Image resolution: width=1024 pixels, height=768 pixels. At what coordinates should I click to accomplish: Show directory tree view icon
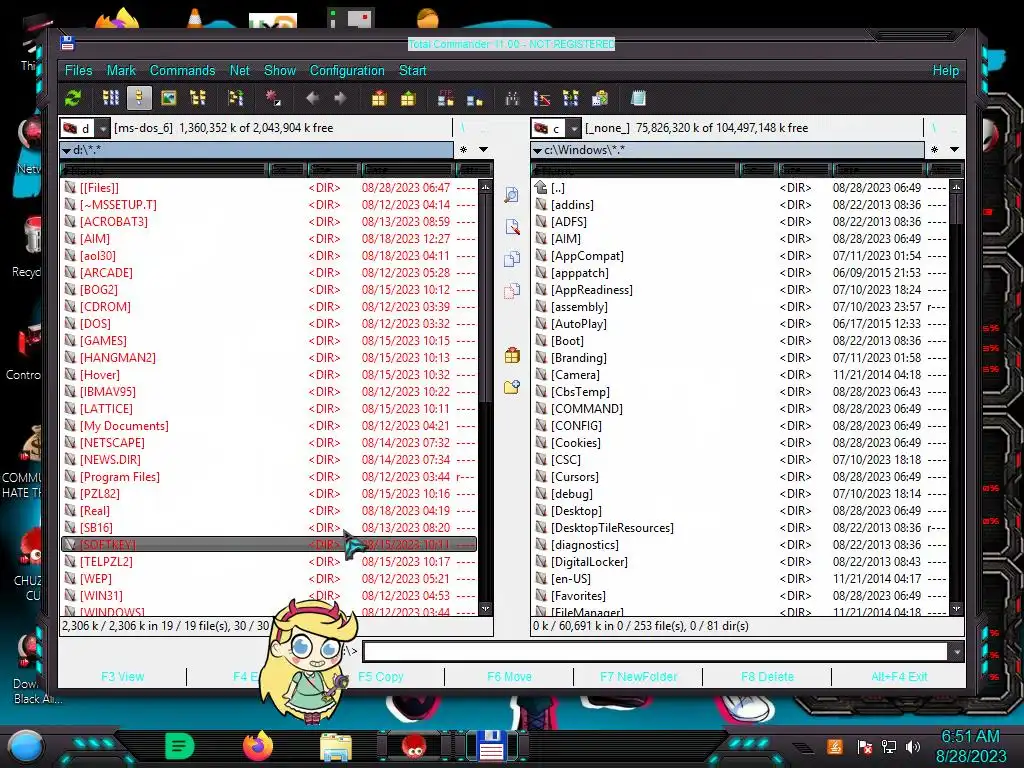[x=198, y=99]
